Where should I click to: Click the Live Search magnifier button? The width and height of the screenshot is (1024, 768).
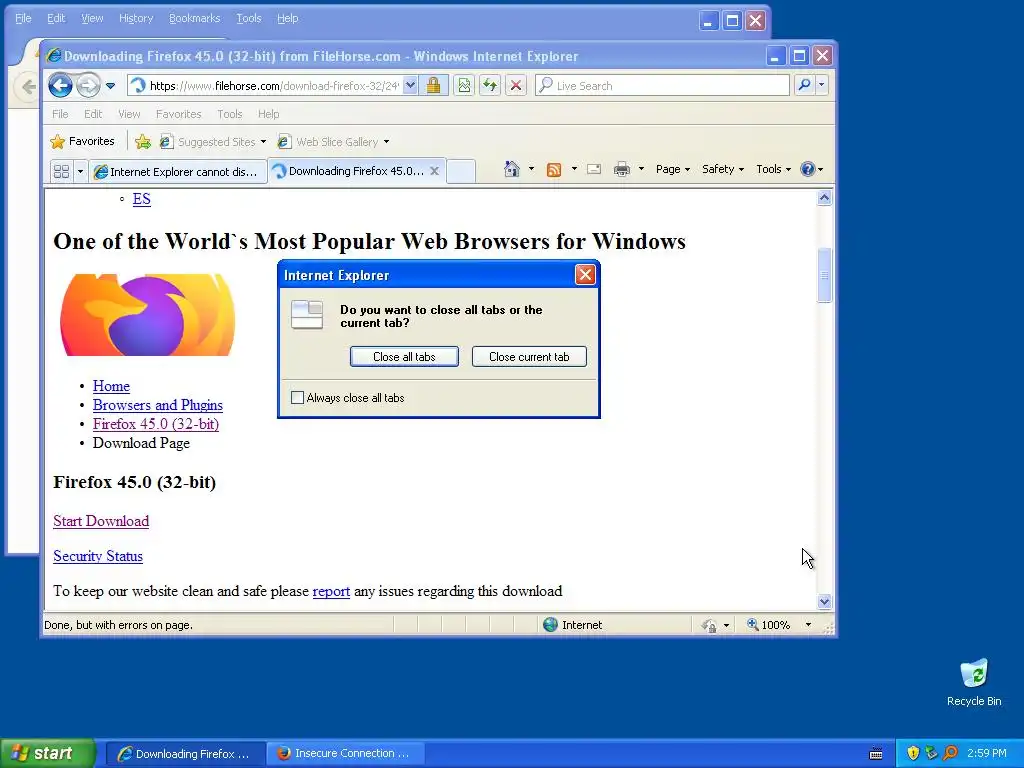coord(805,85)
